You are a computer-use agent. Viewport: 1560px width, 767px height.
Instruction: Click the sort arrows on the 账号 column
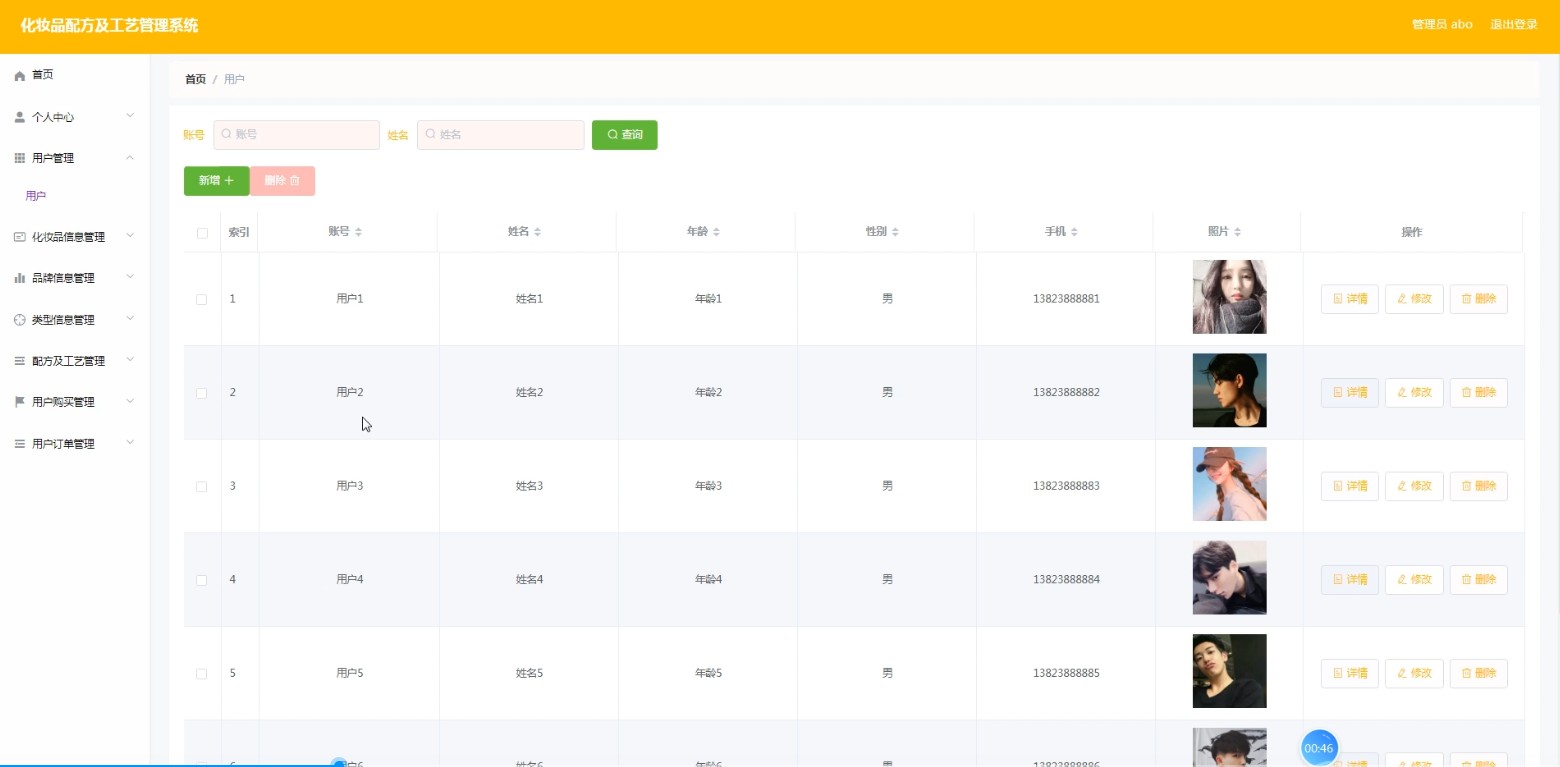click(x=359, y=232)
